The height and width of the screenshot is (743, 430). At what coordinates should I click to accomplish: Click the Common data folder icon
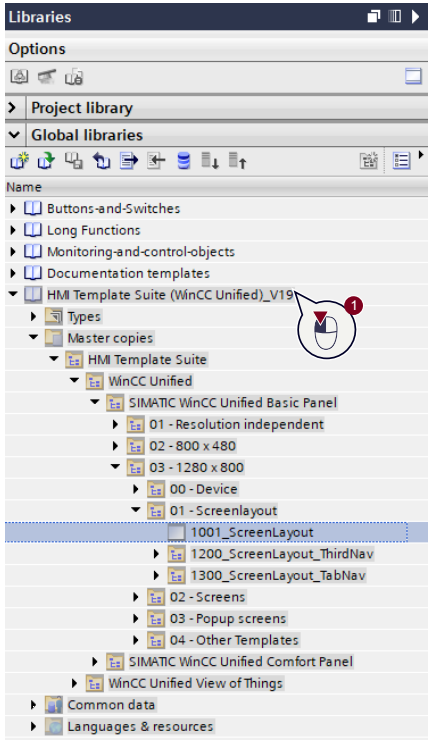coord(54,705)
